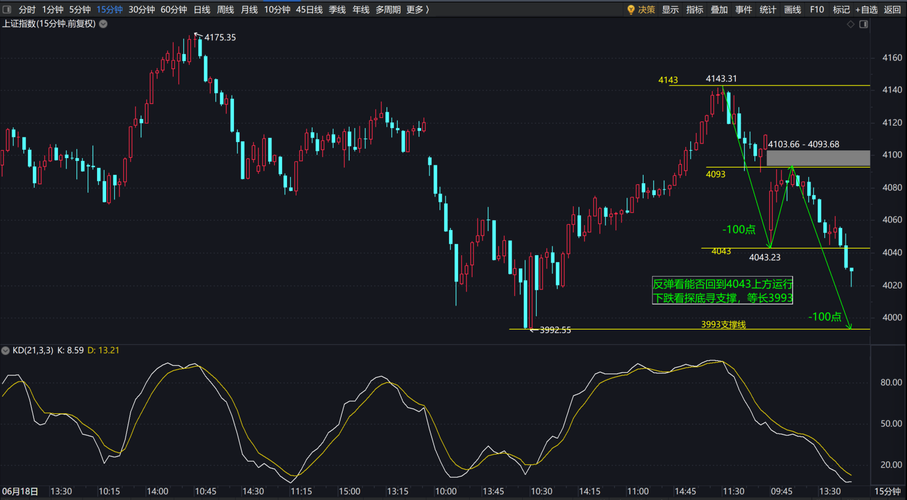Toggle the right side panel icon

pos(864,24)
